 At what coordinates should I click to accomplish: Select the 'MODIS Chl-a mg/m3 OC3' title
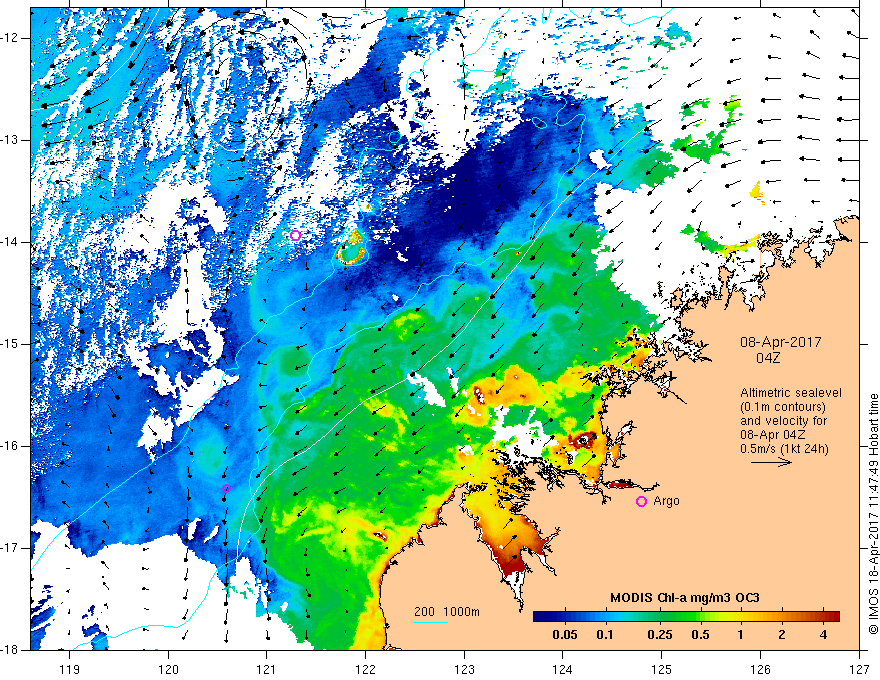(685, 598)
